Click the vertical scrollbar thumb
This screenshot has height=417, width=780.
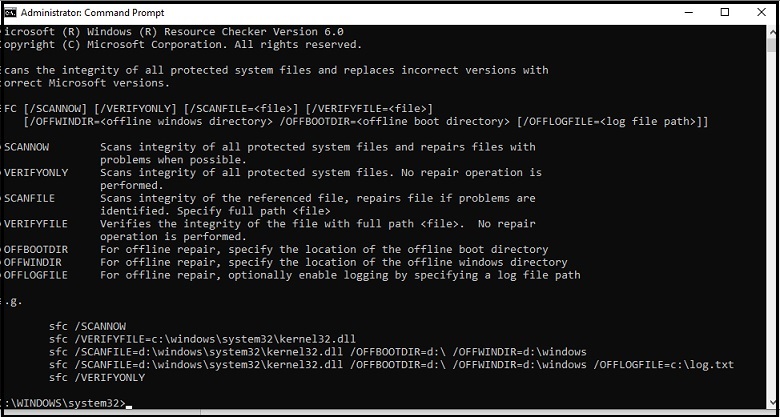point(772,44)
